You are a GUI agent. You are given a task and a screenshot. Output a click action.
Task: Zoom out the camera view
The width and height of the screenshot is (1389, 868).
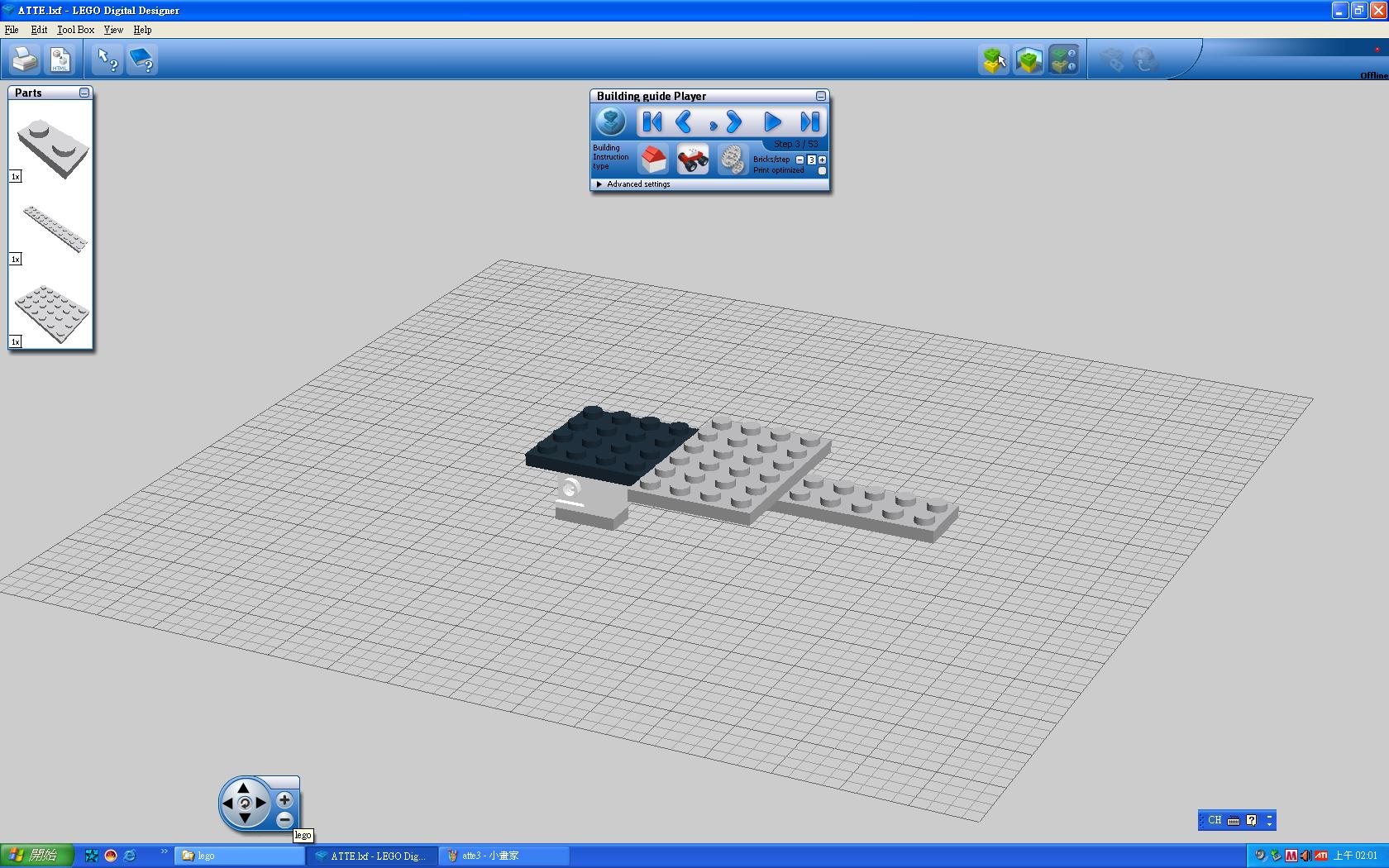click(x=284, y=820)
